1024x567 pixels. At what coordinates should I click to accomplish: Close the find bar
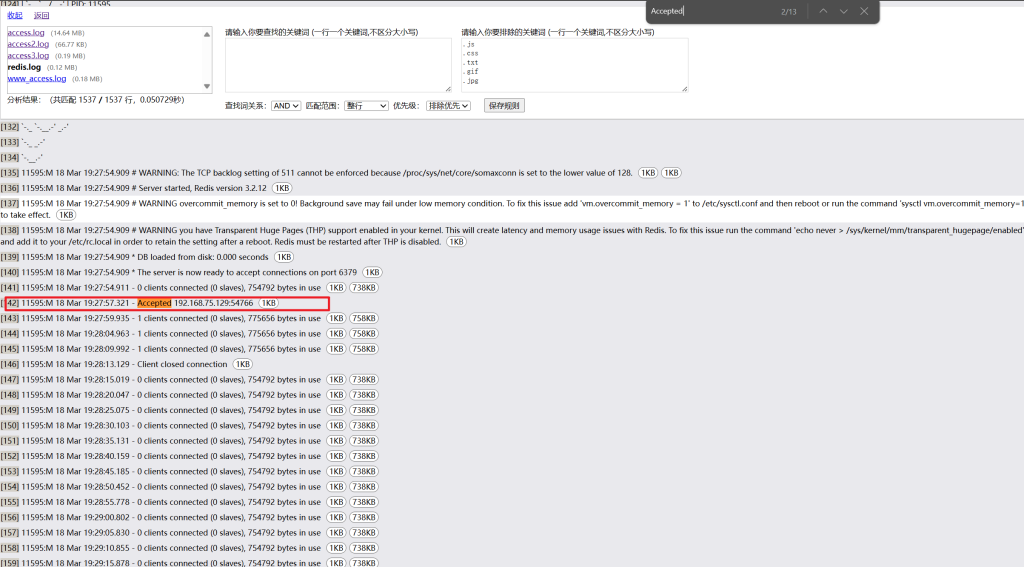pos(864,11)
